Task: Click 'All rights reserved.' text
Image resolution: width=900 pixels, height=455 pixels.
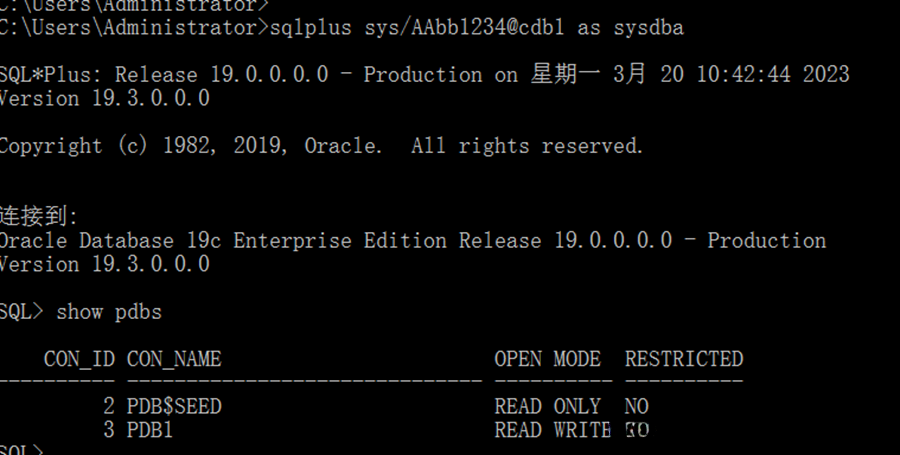Action: point(527,146)
